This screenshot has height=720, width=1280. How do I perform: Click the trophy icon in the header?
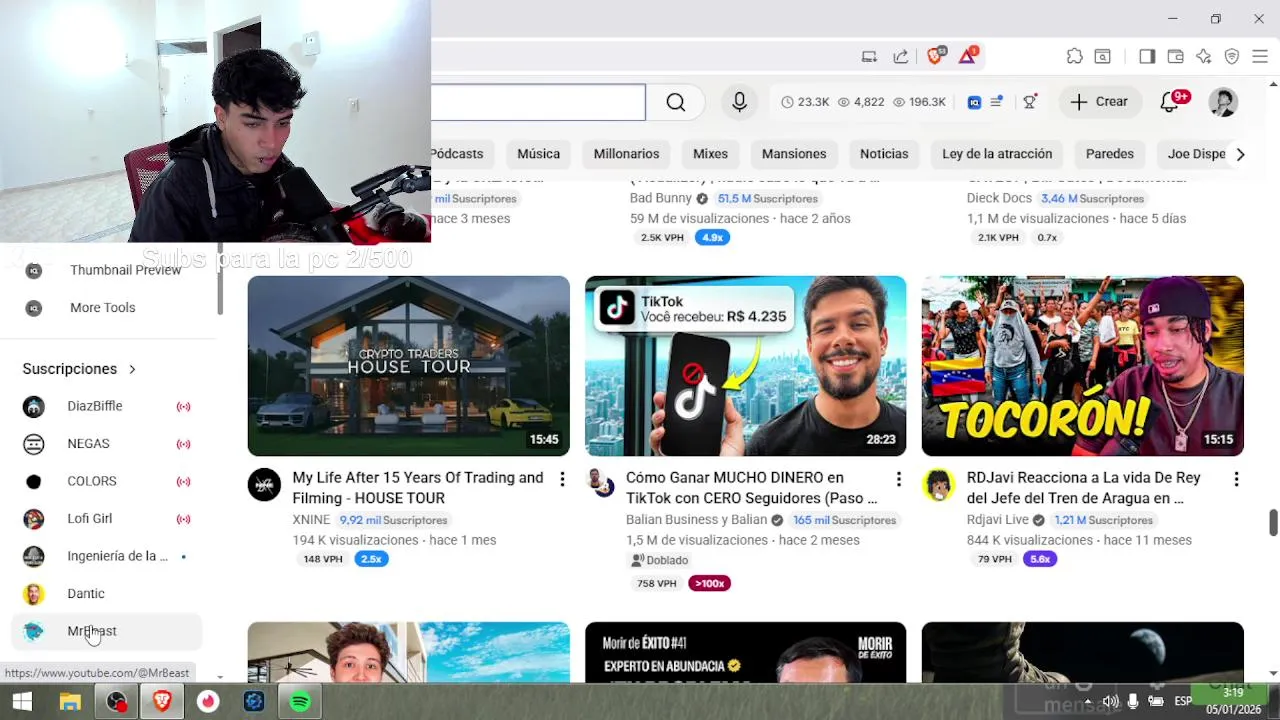point(1030,102)
